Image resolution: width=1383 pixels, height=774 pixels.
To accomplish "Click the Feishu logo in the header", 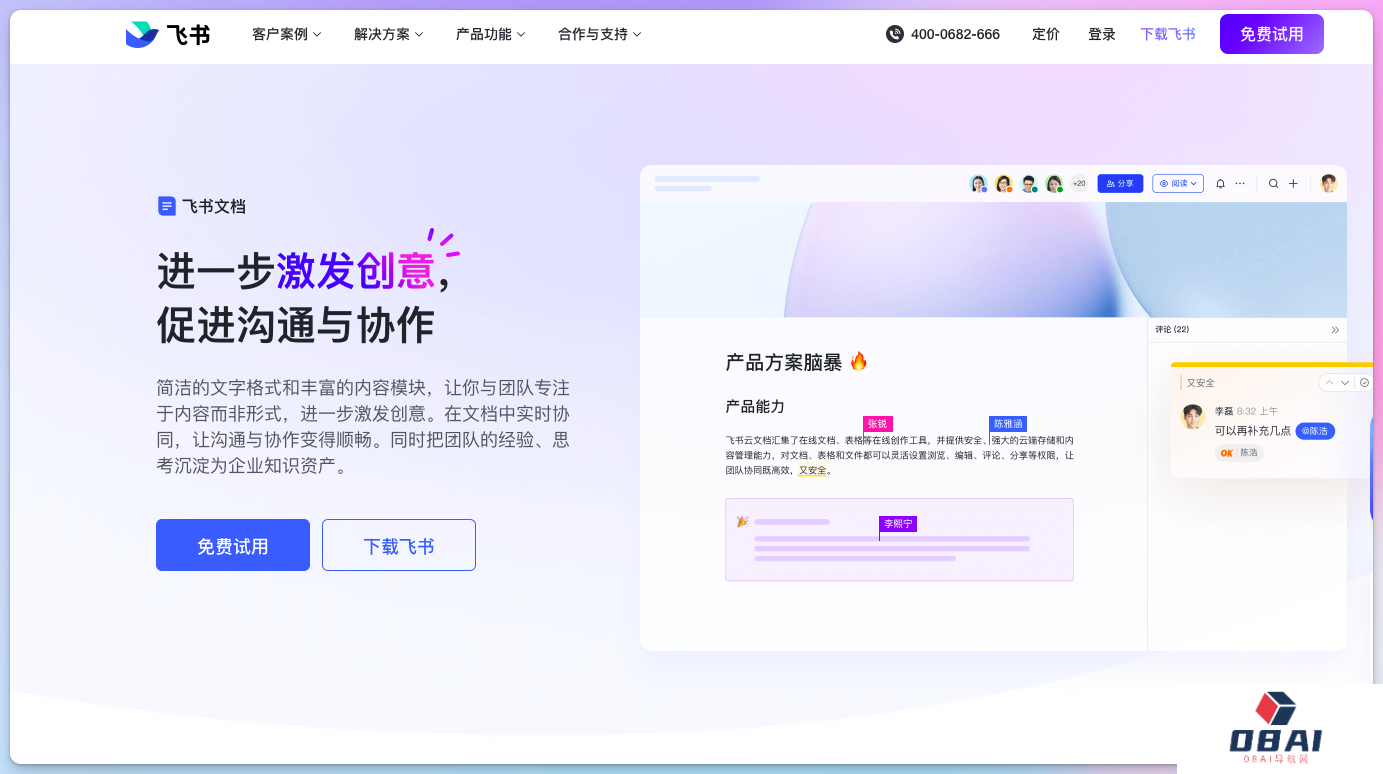I will click(x=167, y=34).
